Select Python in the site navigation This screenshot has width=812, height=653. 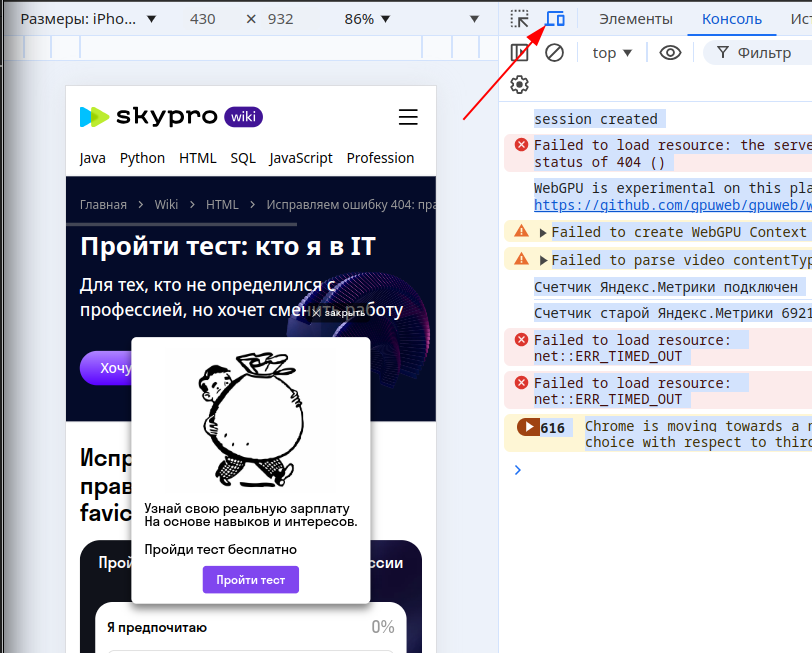[x=142, y=158]
